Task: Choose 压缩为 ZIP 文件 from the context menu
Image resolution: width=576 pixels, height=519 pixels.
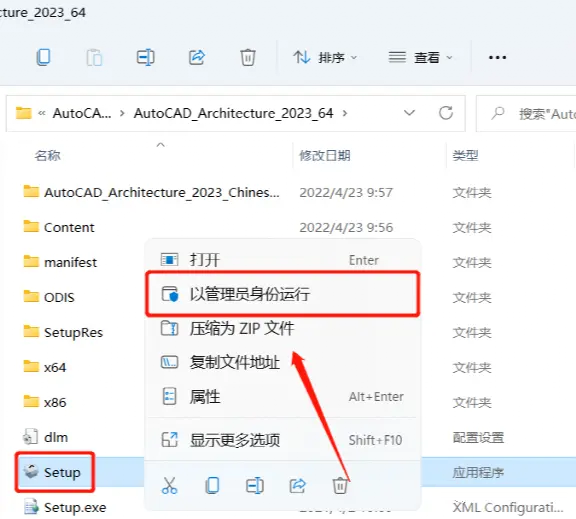Action: point(282,328)
